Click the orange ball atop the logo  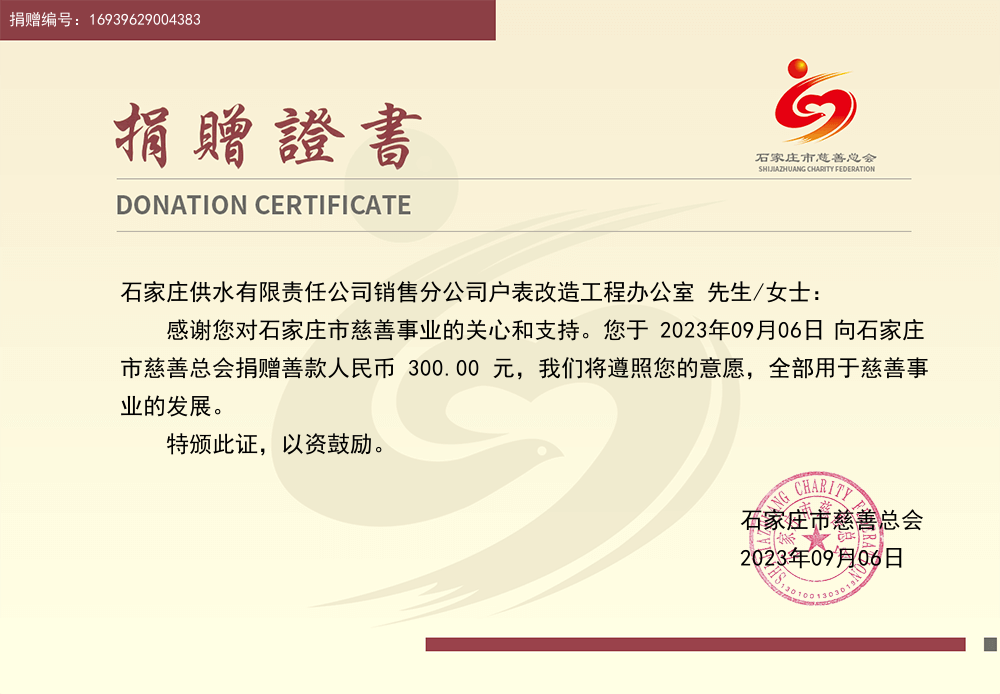coord(798,68)
